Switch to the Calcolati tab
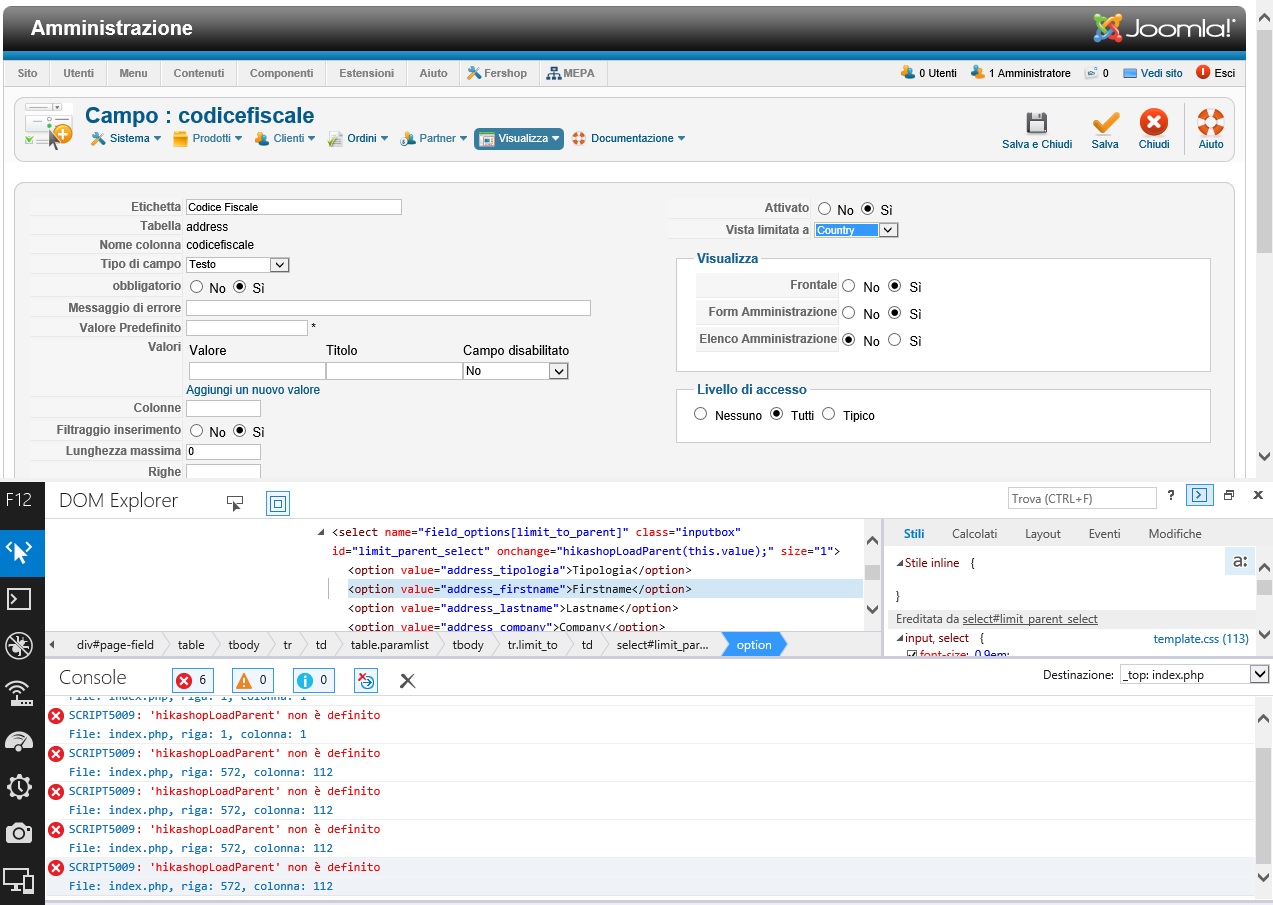Screen dimensions: 1273x905 coord(974,534)
